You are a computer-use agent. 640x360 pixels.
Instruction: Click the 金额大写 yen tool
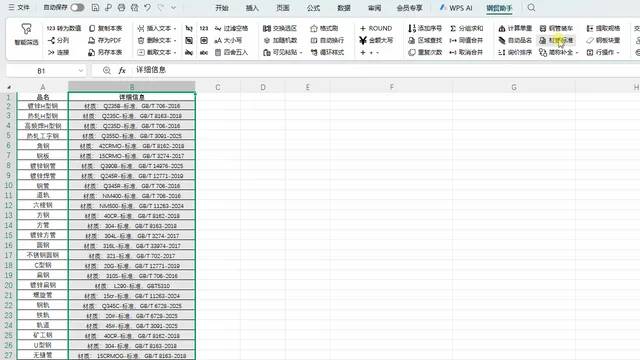coord(376,40)
